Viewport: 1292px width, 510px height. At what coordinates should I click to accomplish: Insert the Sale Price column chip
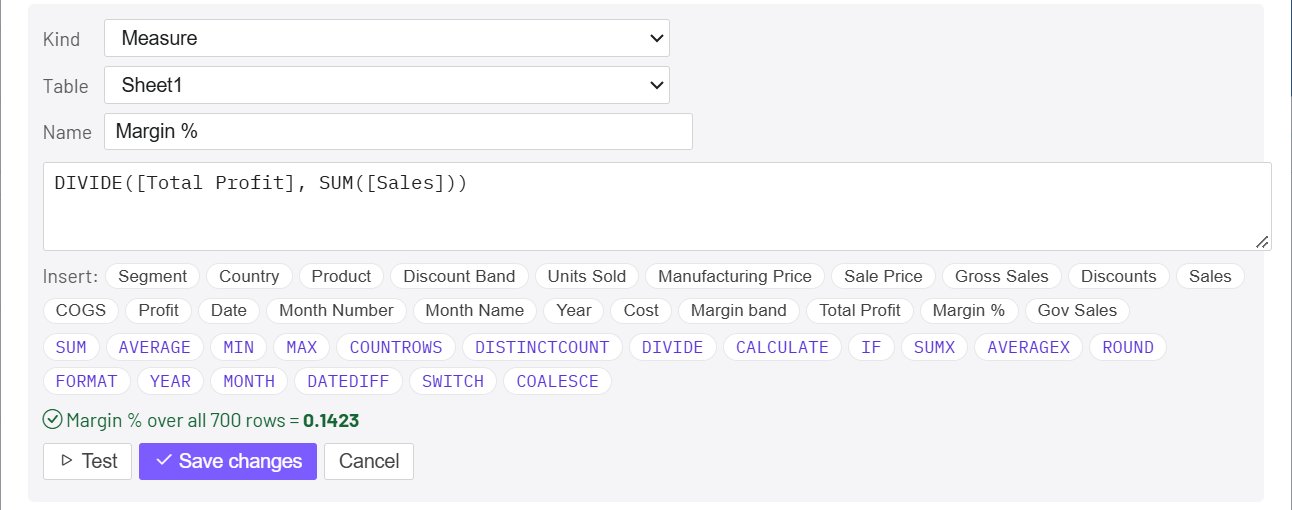884,276
